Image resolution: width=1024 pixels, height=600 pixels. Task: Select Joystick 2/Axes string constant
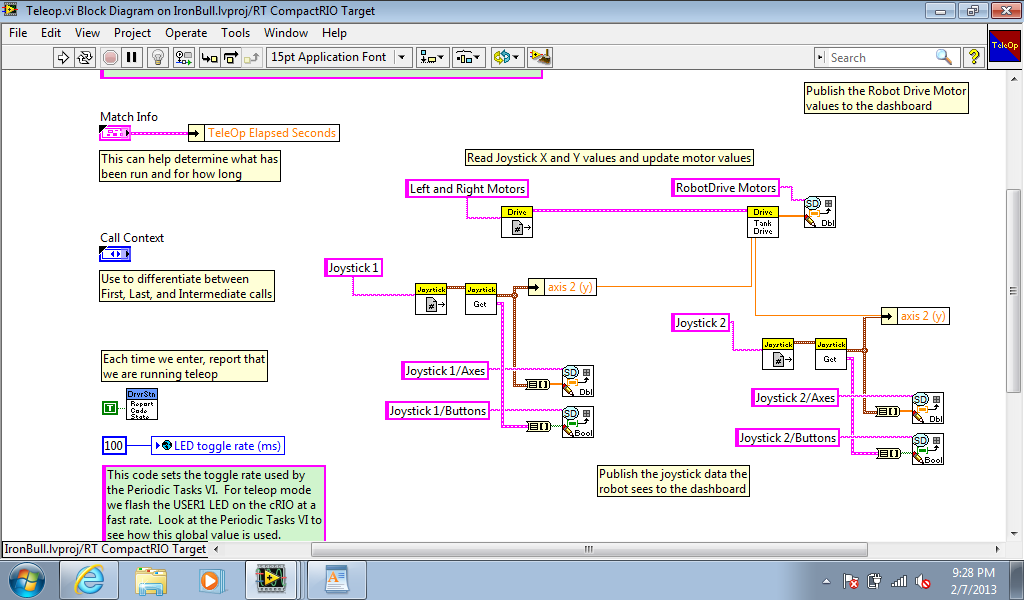(x=795, y=398)
